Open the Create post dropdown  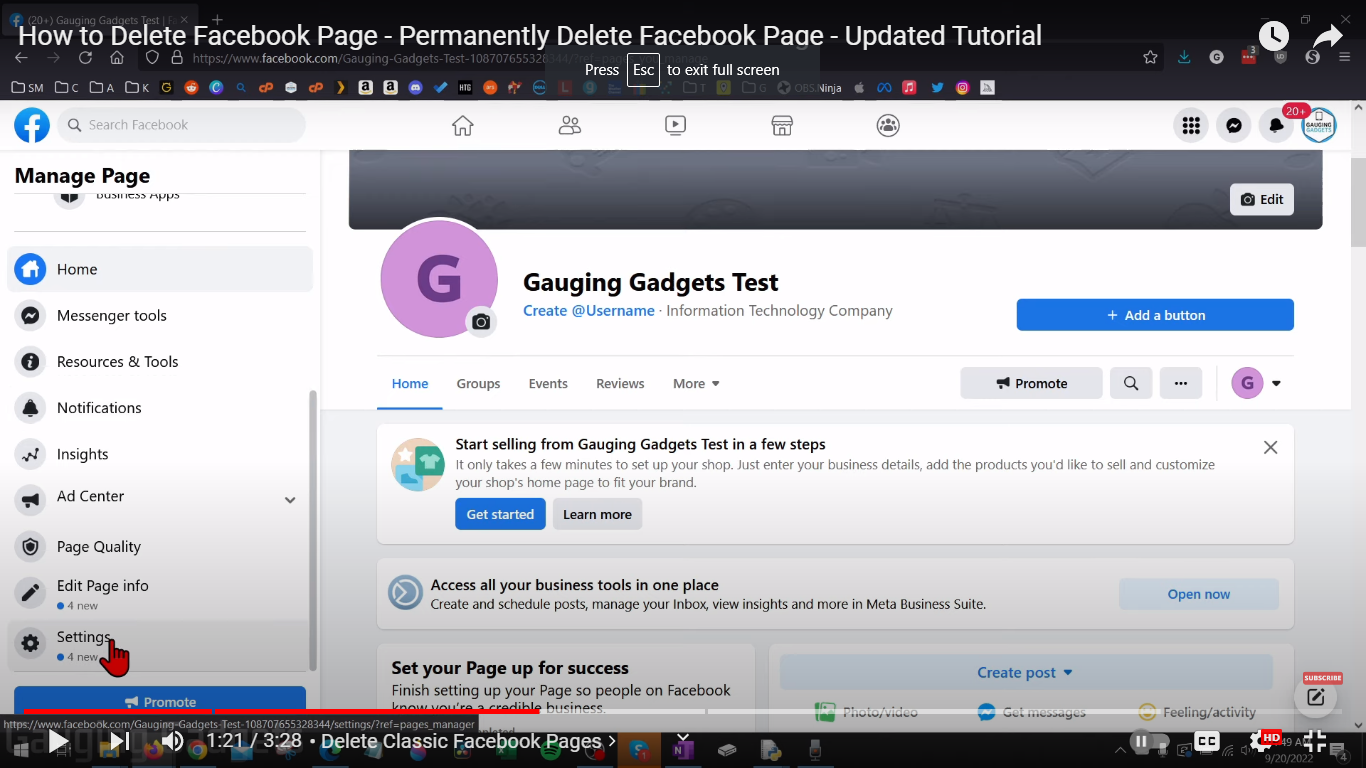tap(1024, 672)
